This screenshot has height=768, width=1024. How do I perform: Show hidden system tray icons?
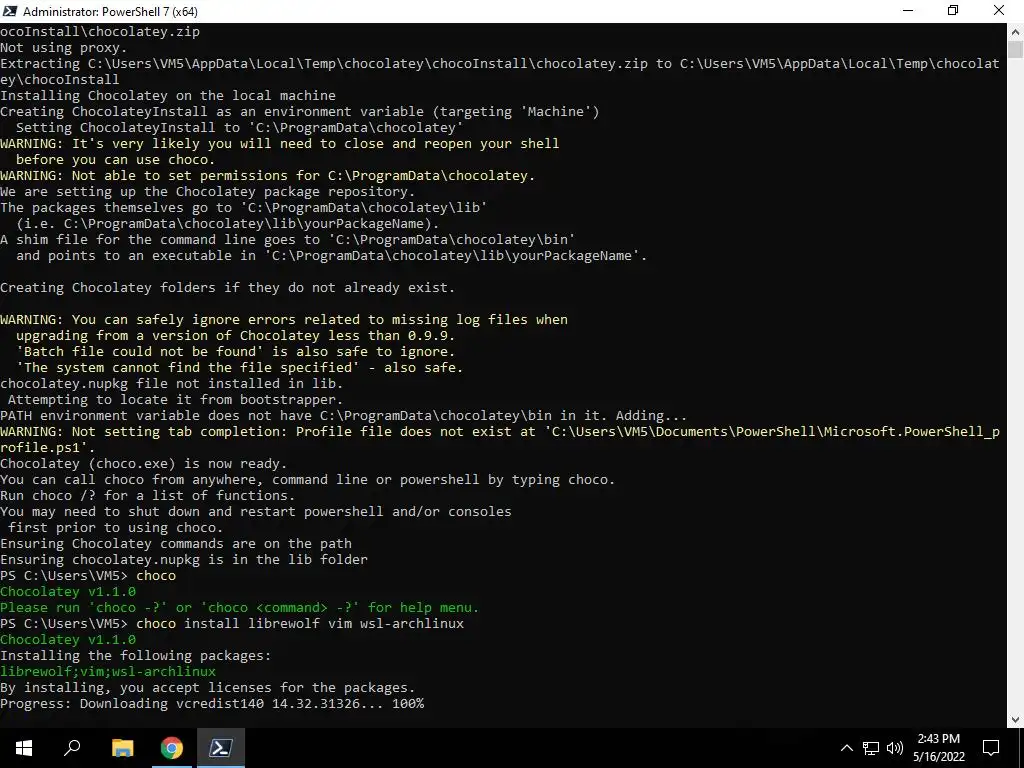[x=846, y=748]
